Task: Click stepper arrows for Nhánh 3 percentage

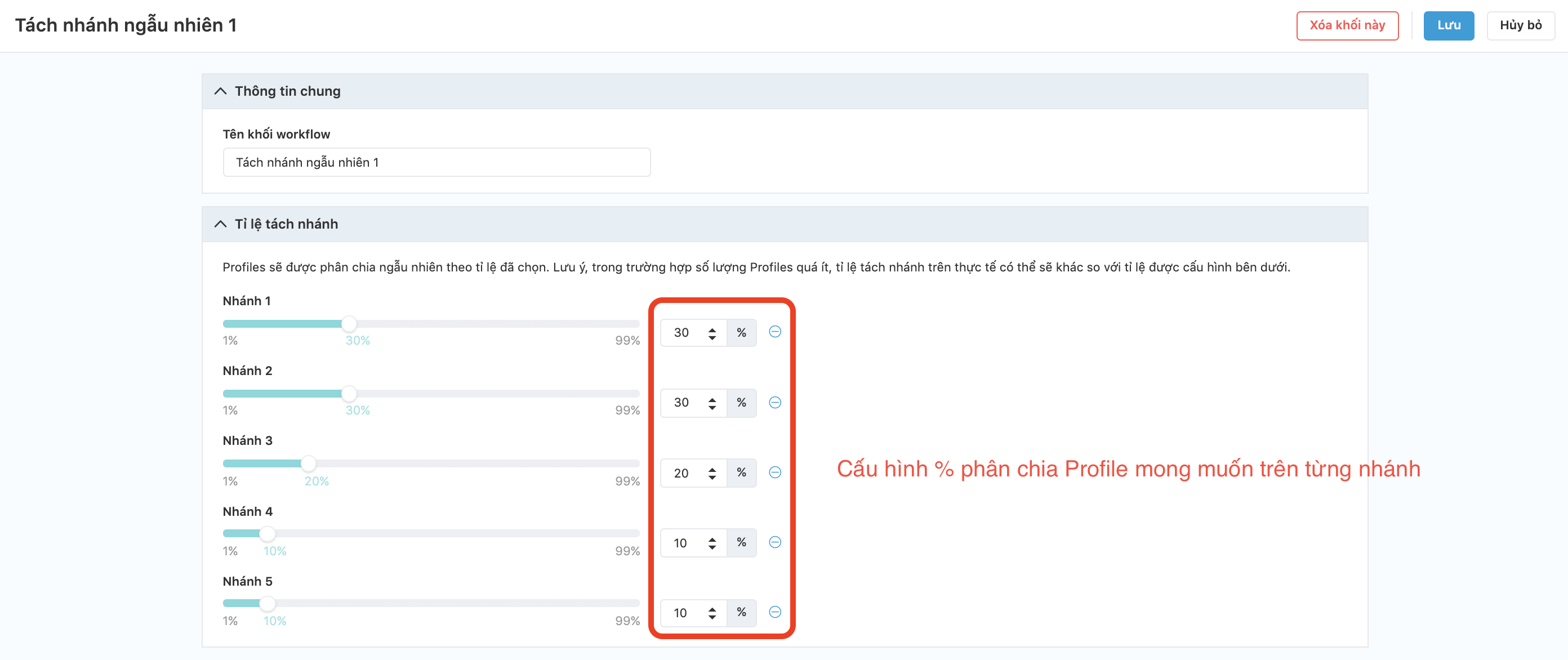Action: click(x=711, y=473)
